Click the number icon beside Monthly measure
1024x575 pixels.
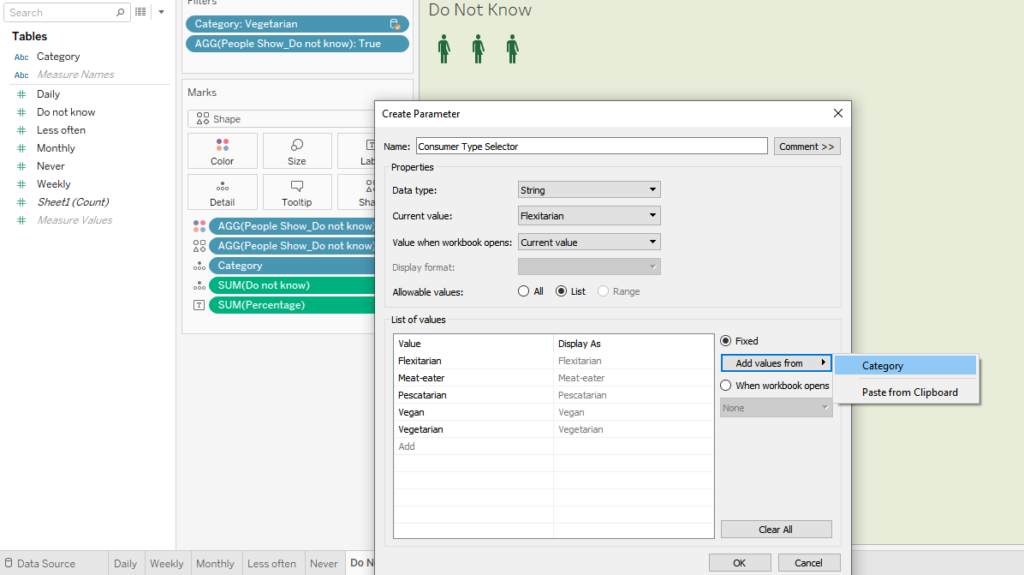tap(22, 148)
